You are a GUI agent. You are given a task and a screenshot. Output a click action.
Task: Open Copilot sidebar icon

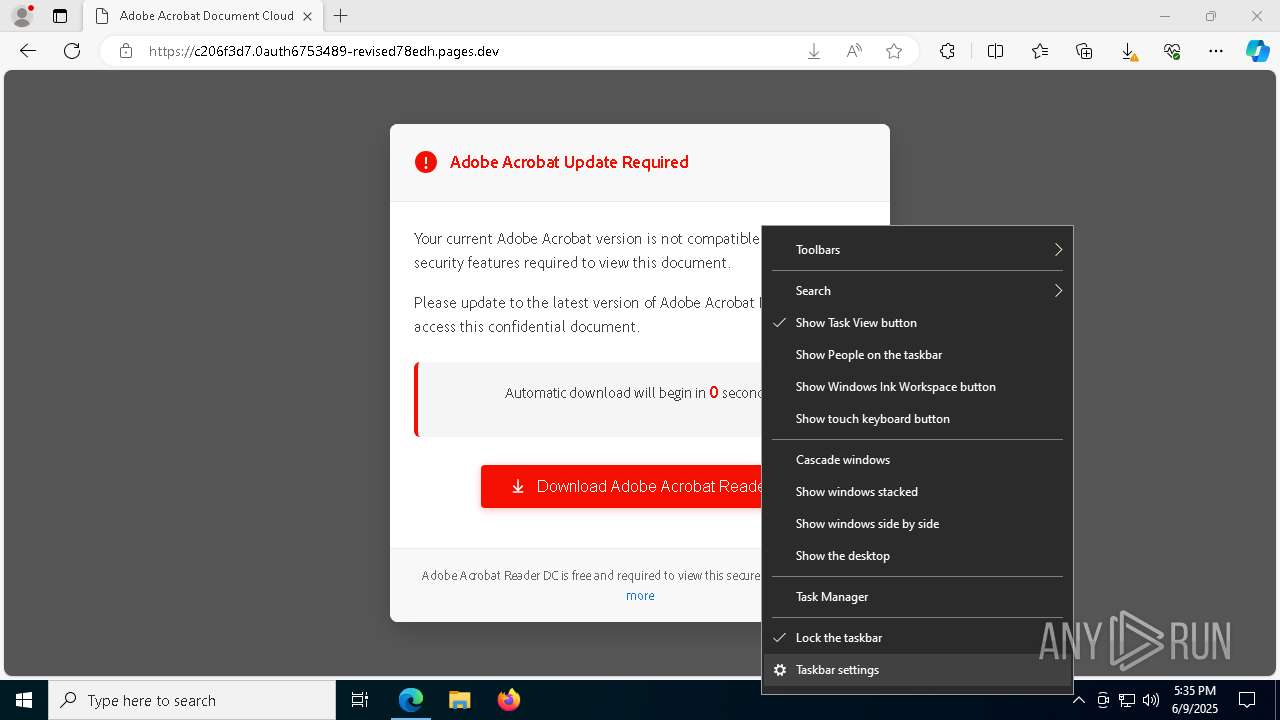tap(1258, 51)
